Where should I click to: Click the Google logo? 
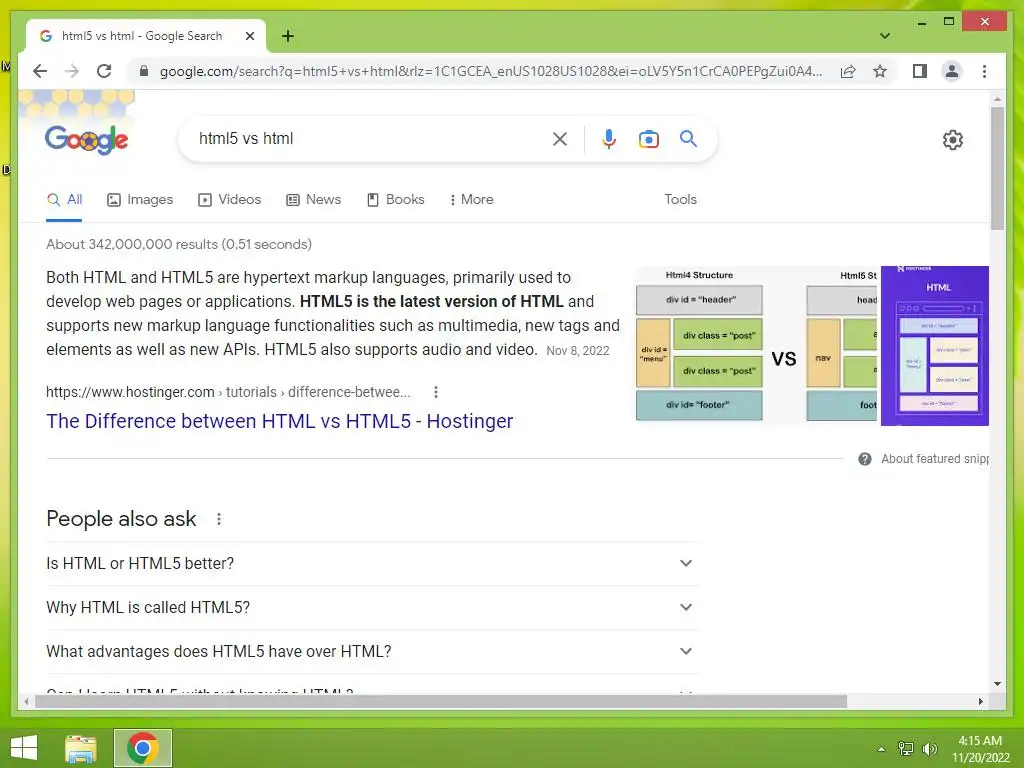point(86,139)
